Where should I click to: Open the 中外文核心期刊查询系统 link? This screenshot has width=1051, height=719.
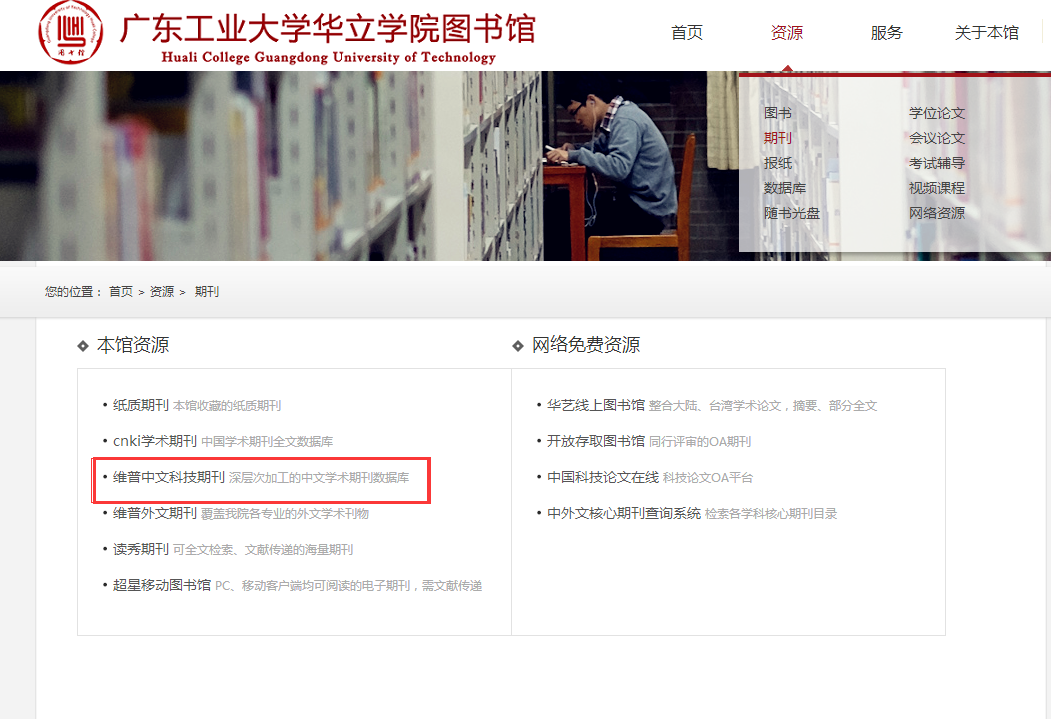click(x=623, y=513)
